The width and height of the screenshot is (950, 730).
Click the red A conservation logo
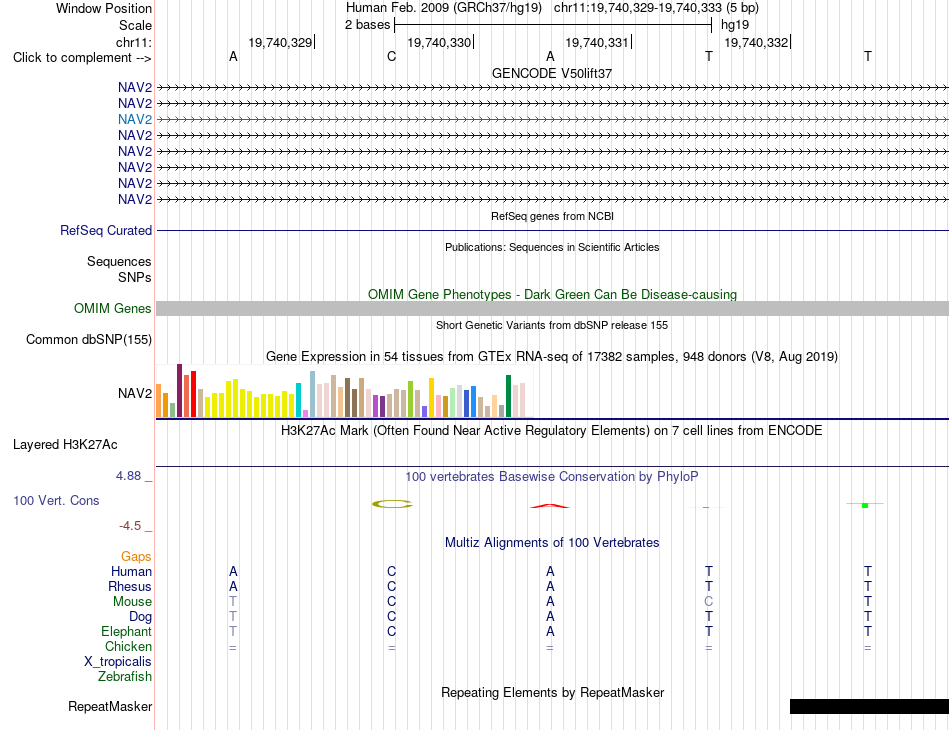[x=550, y=506]
